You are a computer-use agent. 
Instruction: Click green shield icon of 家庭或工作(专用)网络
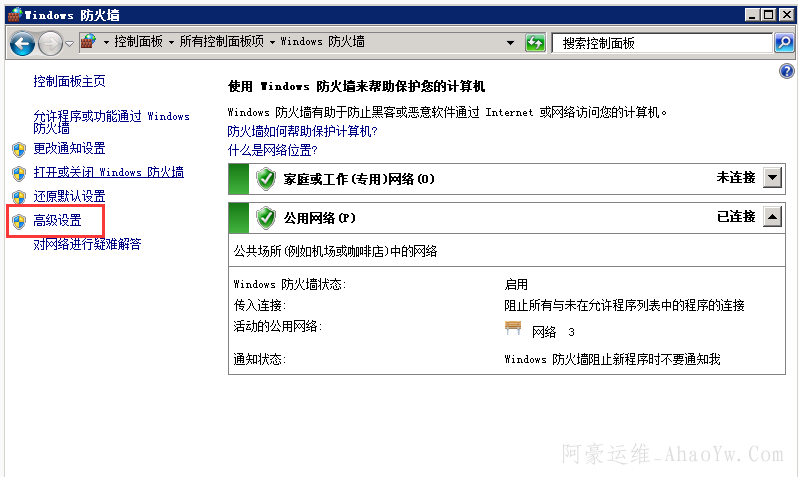266,179
